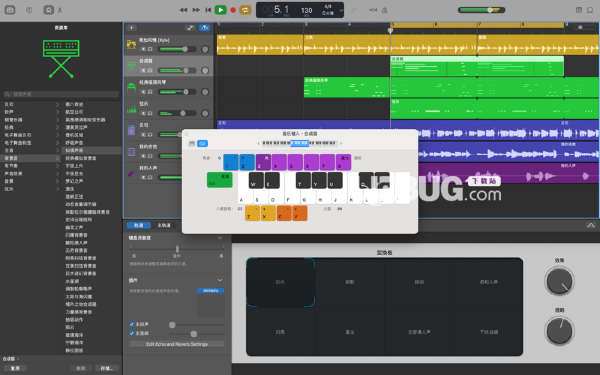This screenshot has width=600, height=375.
Task: Switch to the 主轨道 tab
Action: tap(164, 225)
